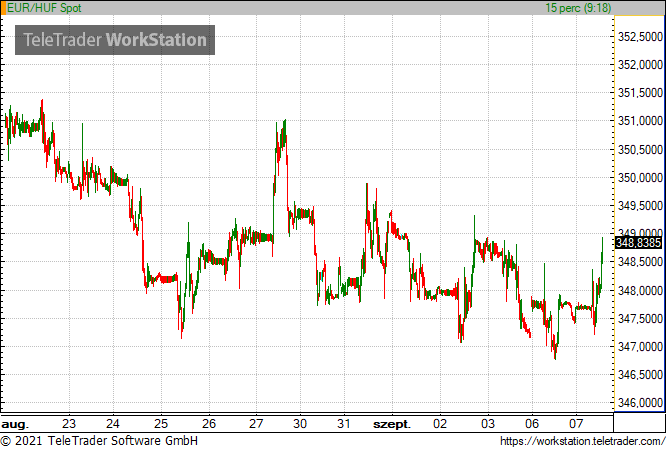The image size is (666, 450).
Task: Click the 351,5000 price axis label
Action: pos(640,93)
